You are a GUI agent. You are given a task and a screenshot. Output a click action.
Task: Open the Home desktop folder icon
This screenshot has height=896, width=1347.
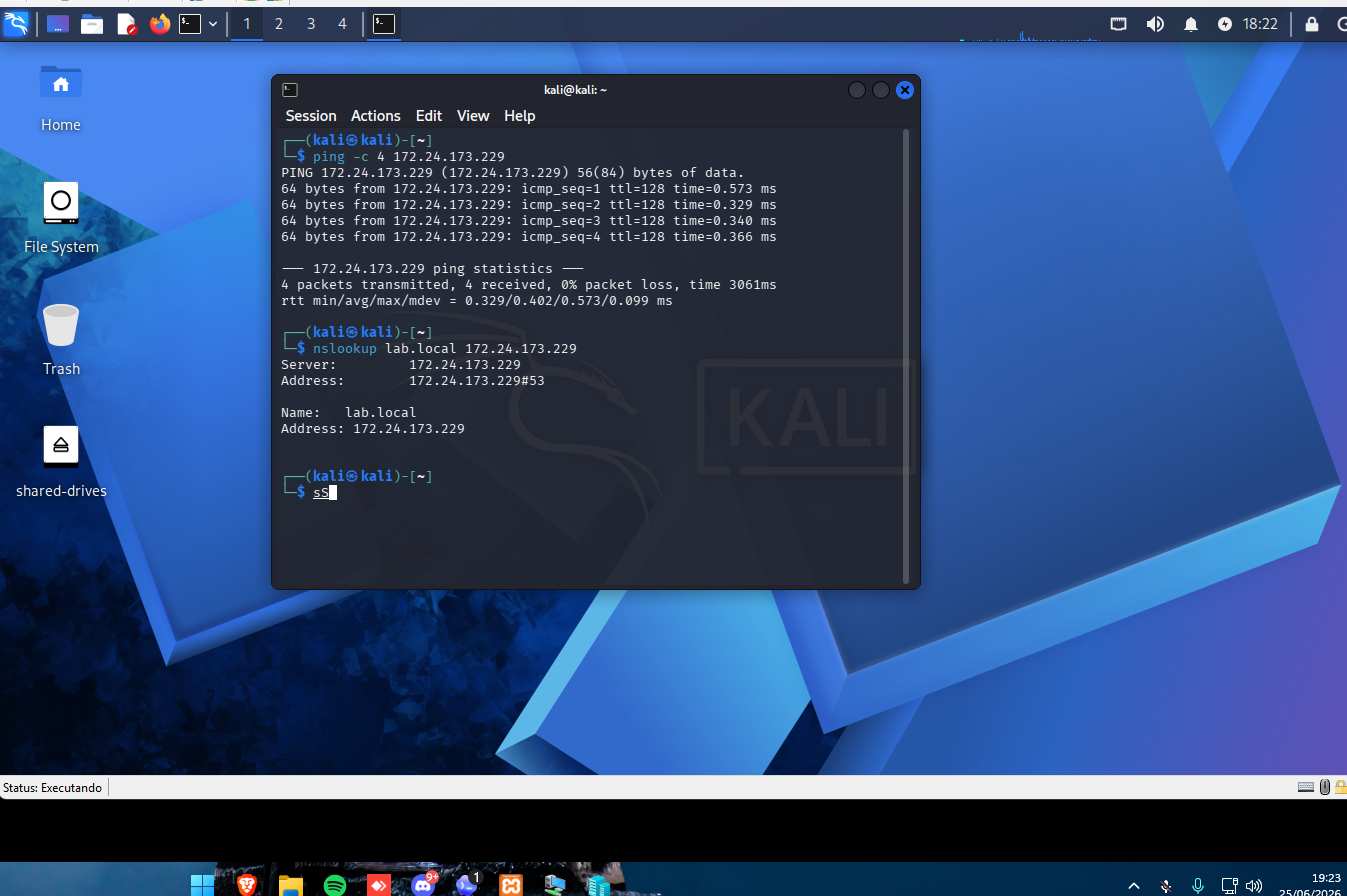tap(61, 97)
